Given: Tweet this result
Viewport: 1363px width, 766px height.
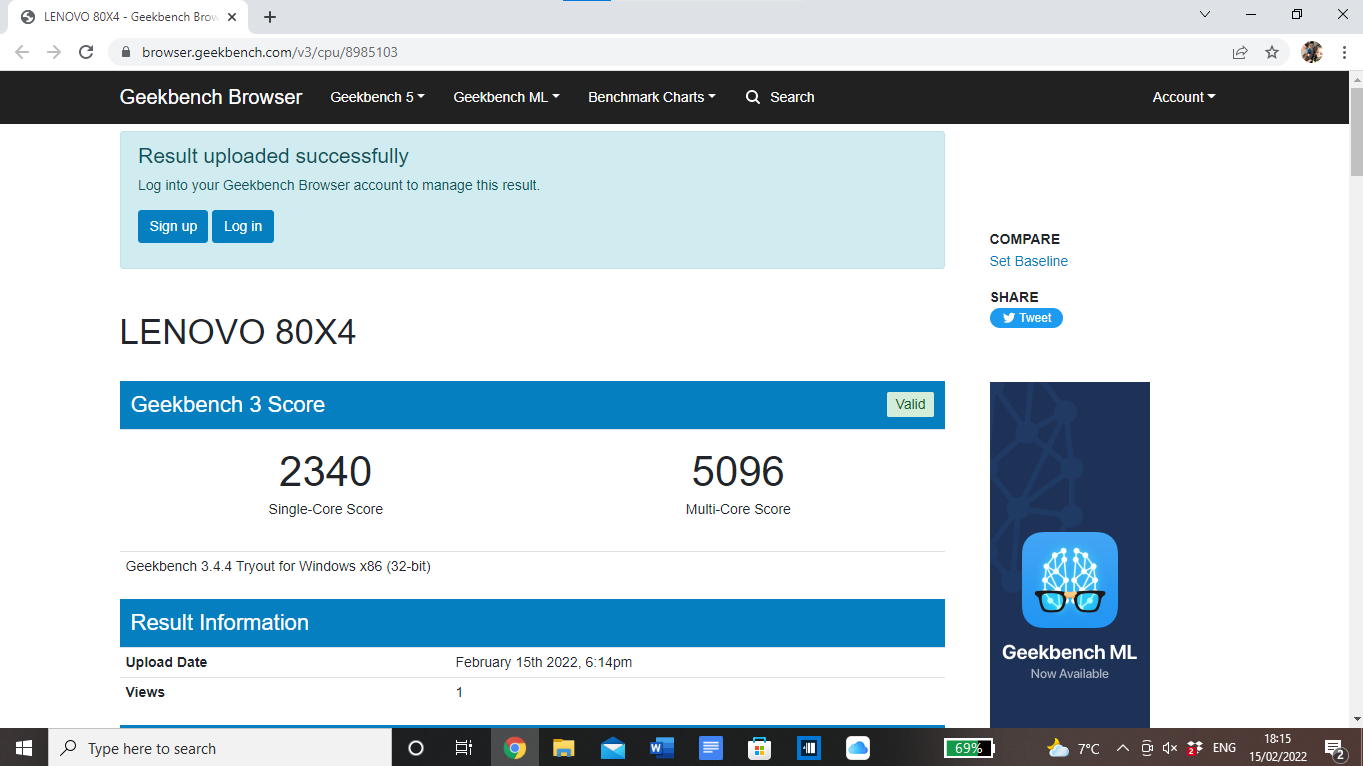Looking at the screenshot, I should pyautogui.click(x=1026, y=318).
